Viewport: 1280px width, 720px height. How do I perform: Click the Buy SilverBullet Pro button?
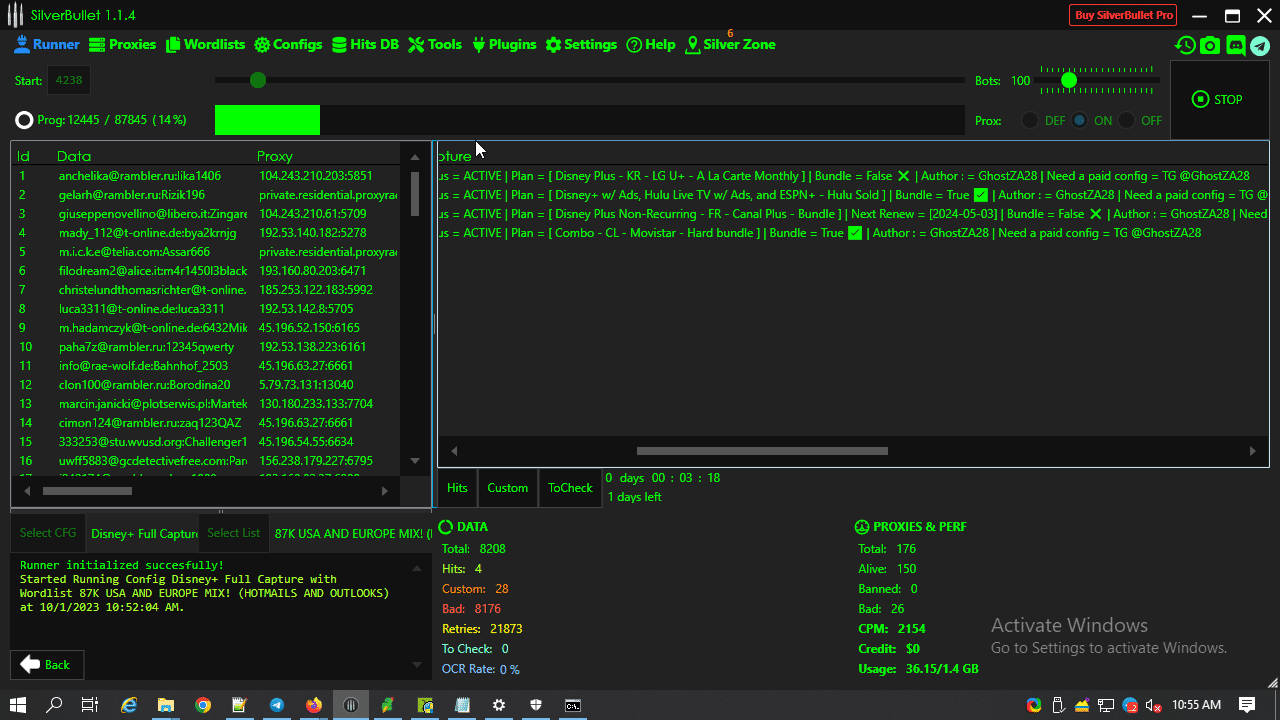(x=1123, y=15)
